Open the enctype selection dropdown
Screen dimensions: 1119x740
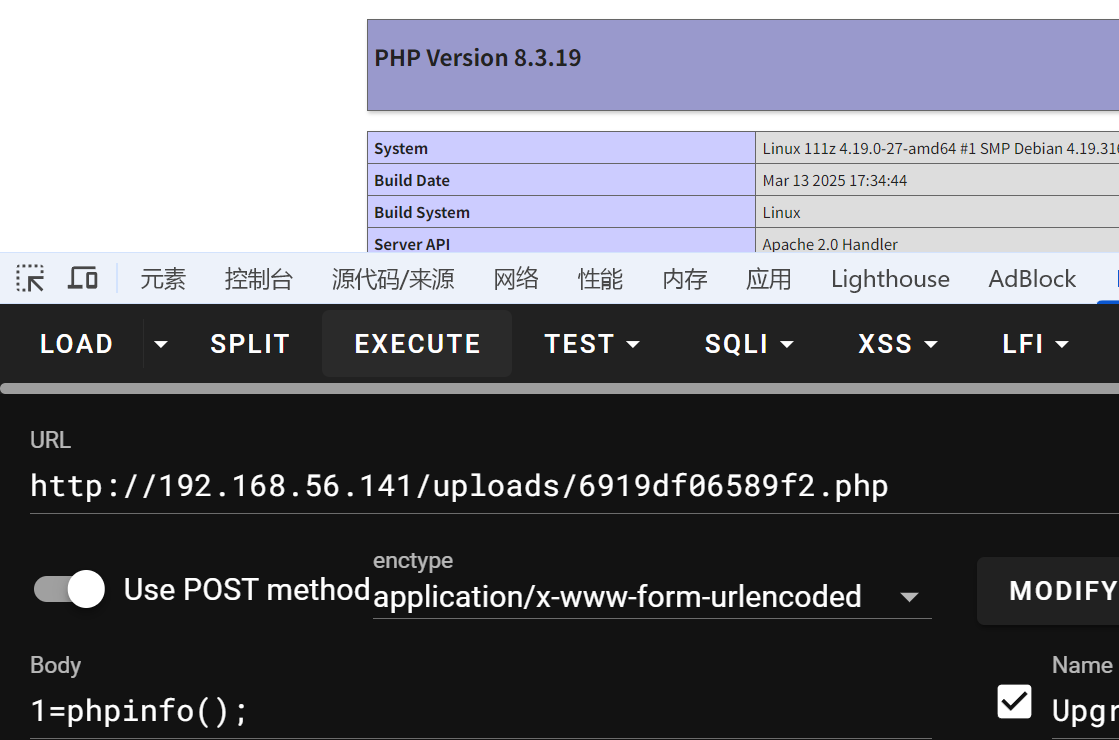[x=651, y=597]
